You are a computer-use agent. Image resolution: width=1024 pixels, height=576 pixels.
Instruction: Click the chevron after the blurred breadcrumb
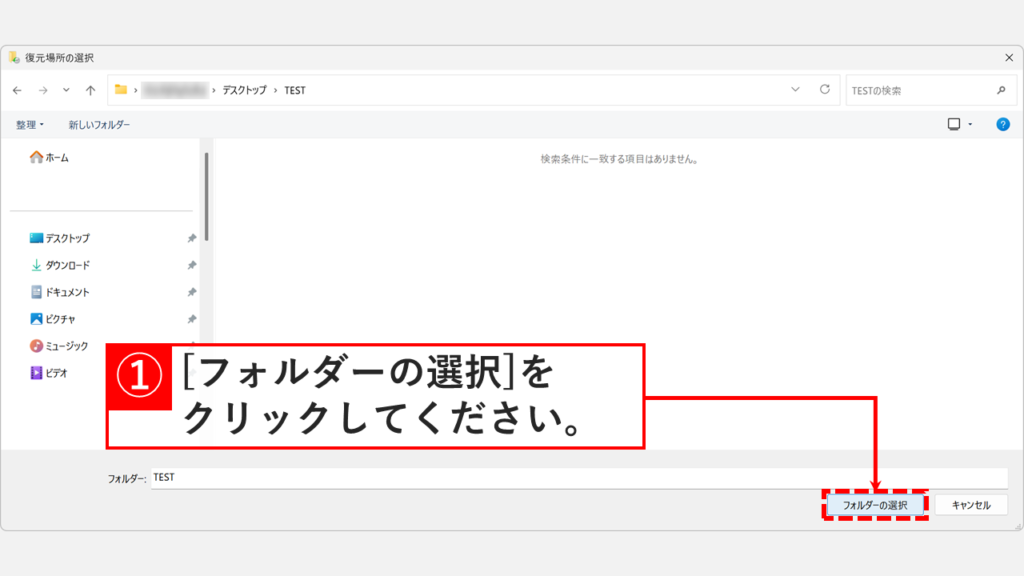(214, 90)
